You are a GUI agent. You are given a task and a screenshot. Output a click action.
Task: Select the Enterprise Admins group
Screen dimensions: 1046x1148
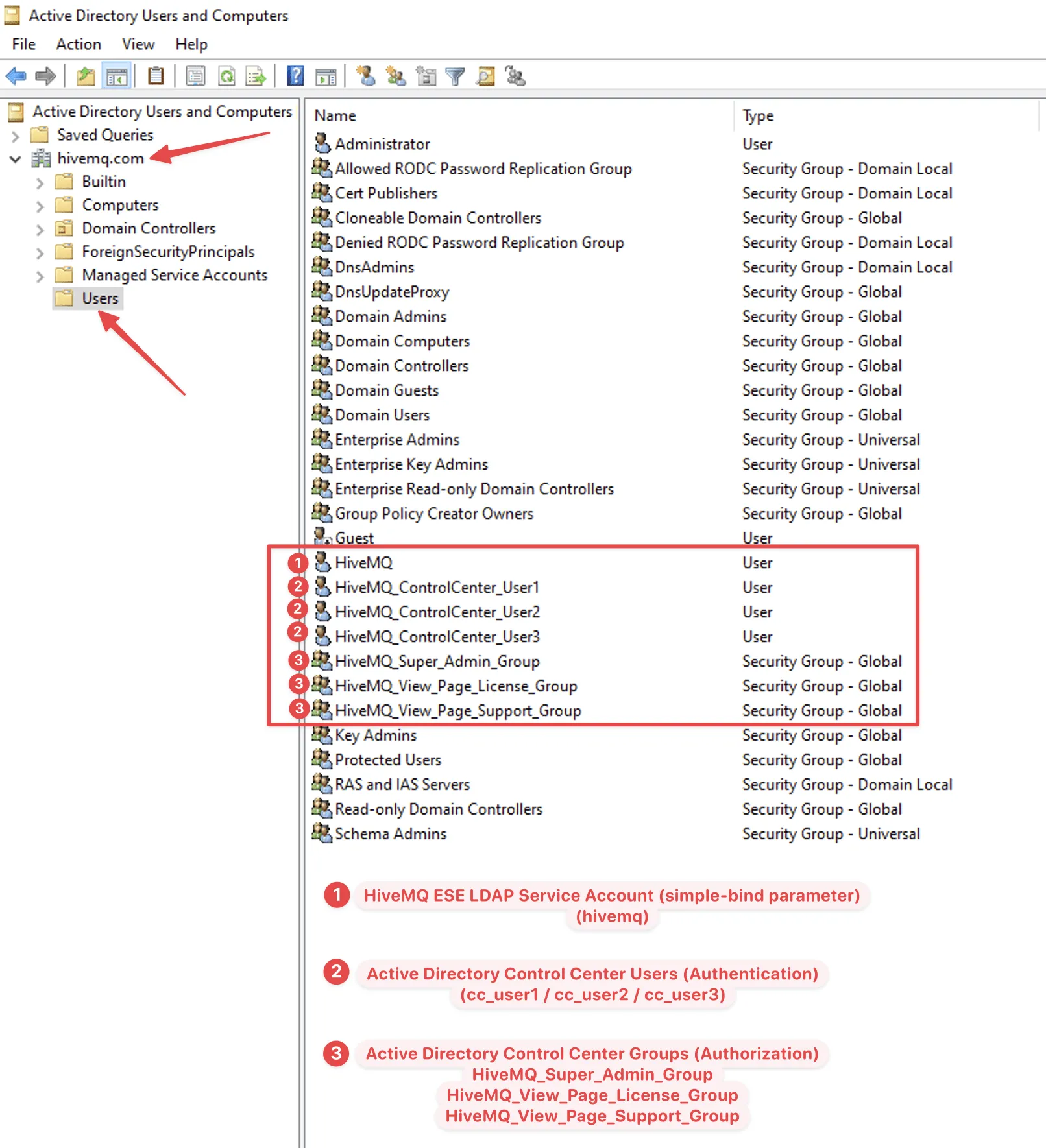(397, 439)
